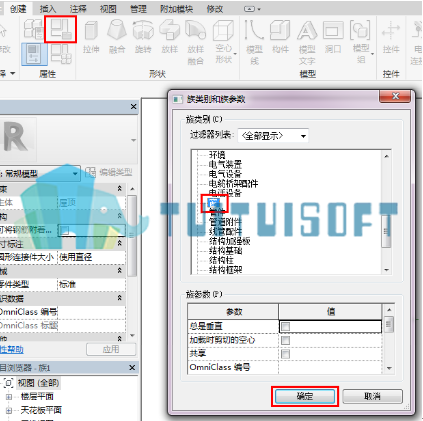Open Family Category and Parameters tool icon
The height and width of the screenshot is (421, 423).
61,29
